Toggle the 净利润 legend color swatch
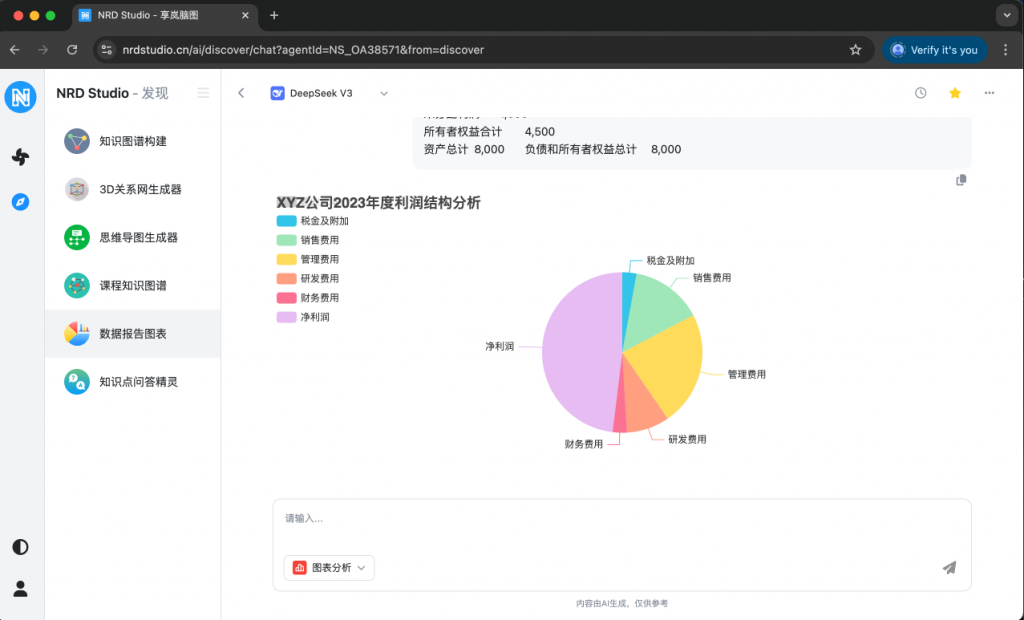The image size is (1024, 620). coord(286,317)
